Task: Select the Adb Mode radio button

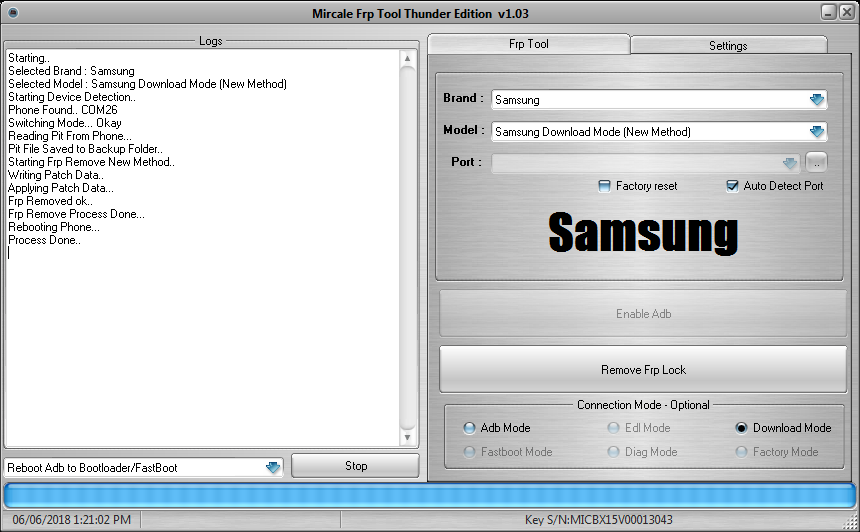Action: point(469,428)
